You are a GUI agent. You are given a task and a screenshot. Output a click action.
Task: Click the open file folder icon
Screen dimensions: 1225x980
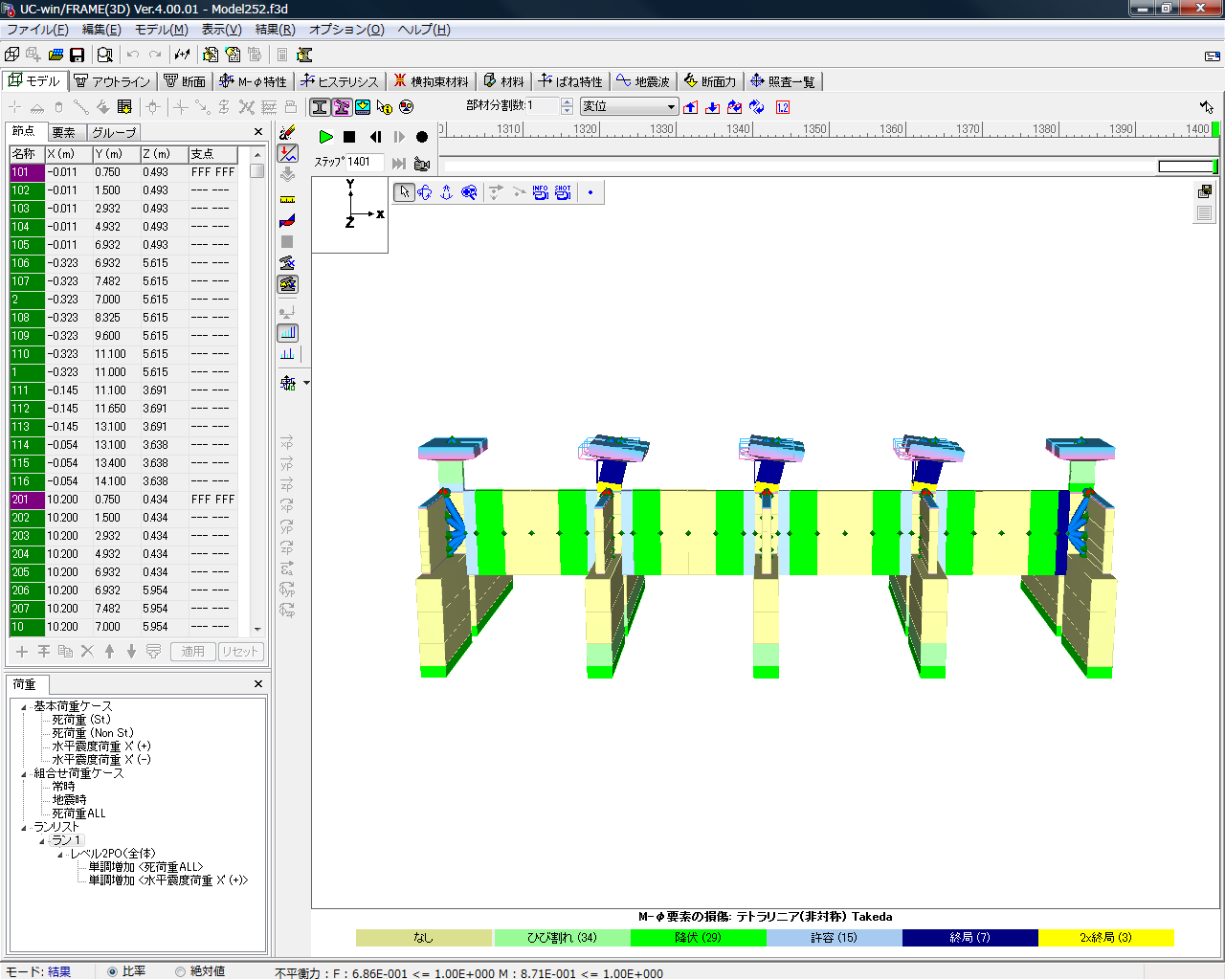[56, 55]
